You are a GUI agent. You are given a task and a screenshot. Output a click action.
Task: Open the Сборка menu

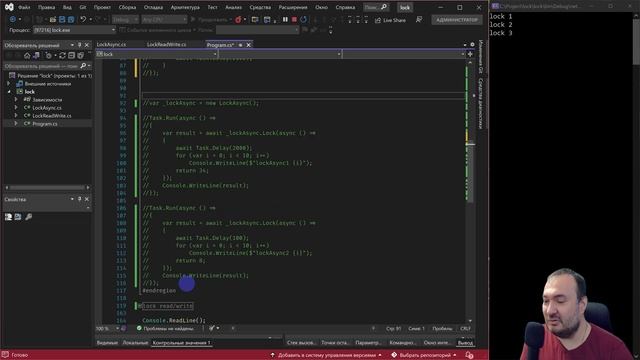(x=127, y=7)
